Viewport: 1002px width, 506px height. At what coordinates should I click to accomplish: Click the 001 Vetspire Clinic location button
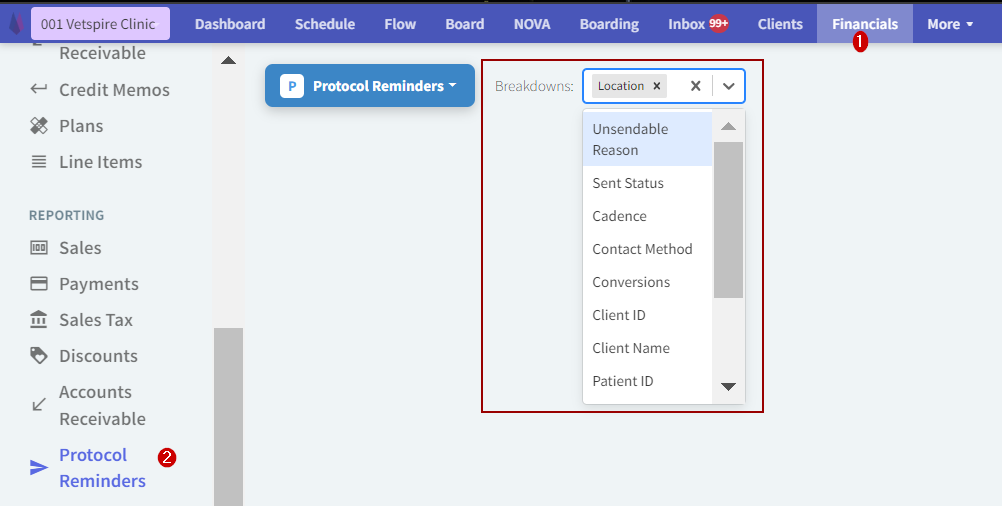tap(99, 24)
